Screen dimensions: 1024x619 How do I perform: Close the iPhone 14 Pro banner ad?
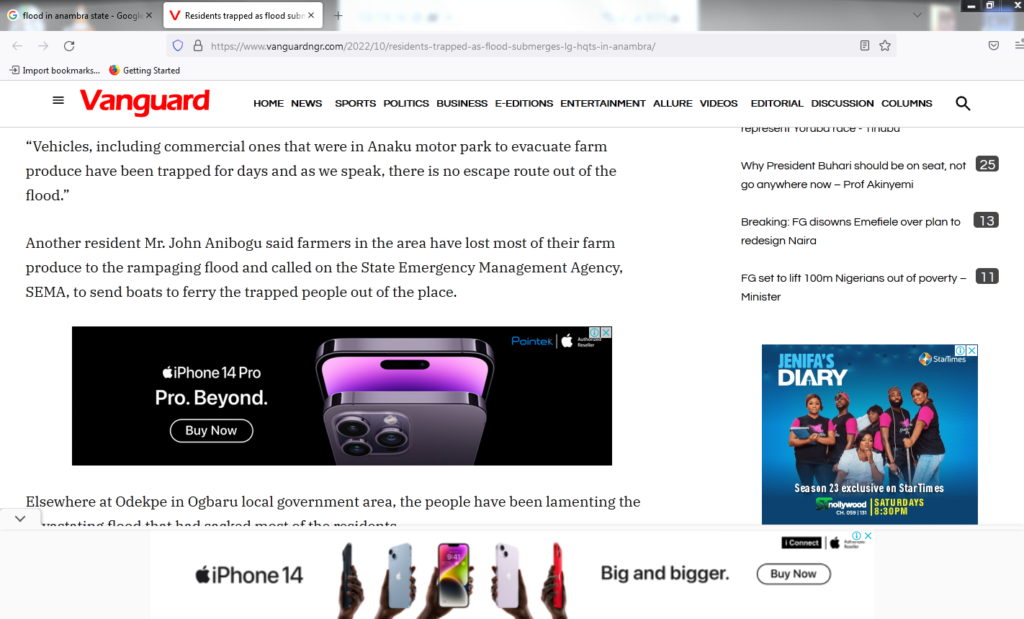606,332
